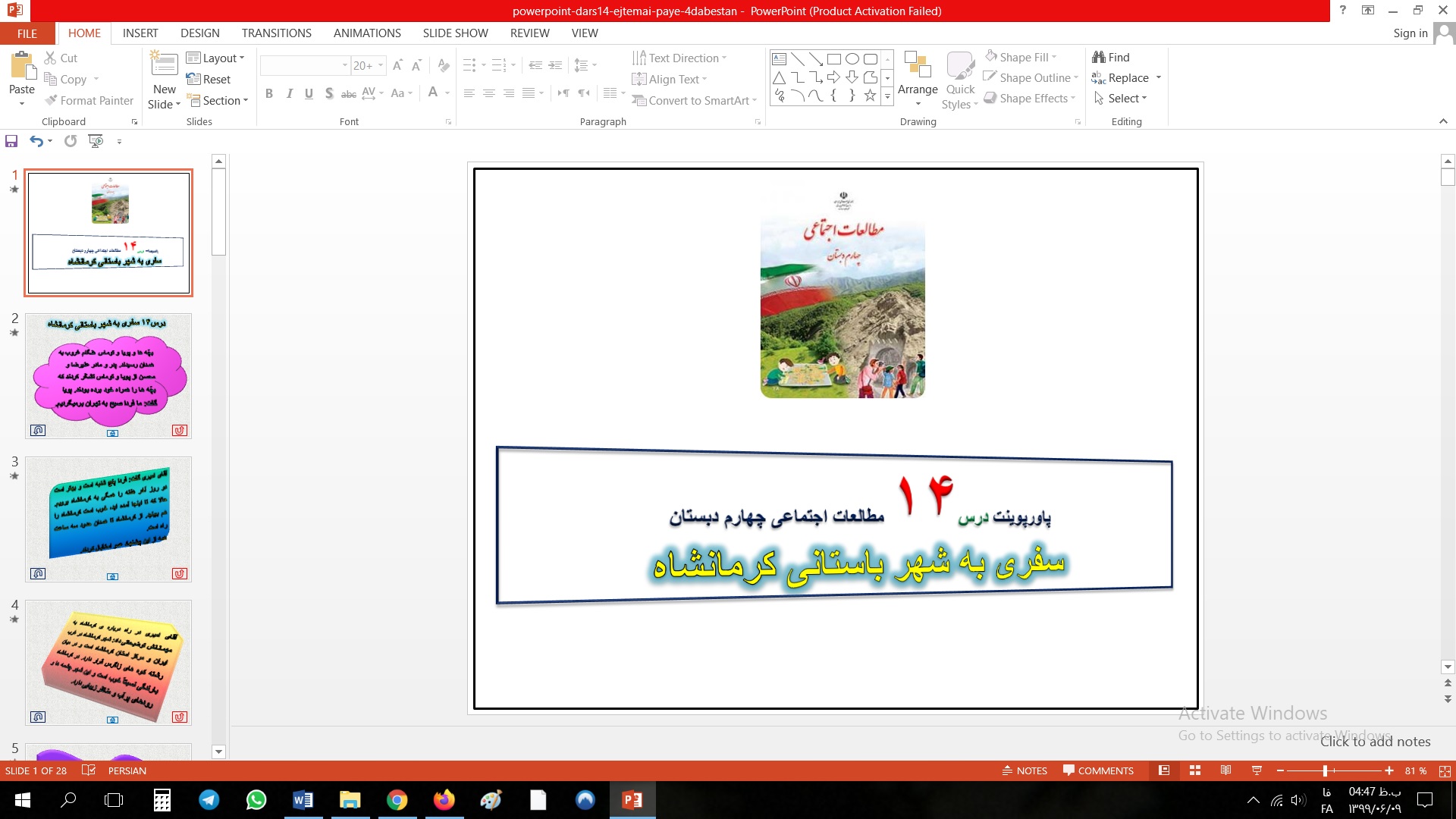Toggle the Notes pane in status bar
The height and width of the screenshot is (819, 1456).
click(x=1025, y=770)
